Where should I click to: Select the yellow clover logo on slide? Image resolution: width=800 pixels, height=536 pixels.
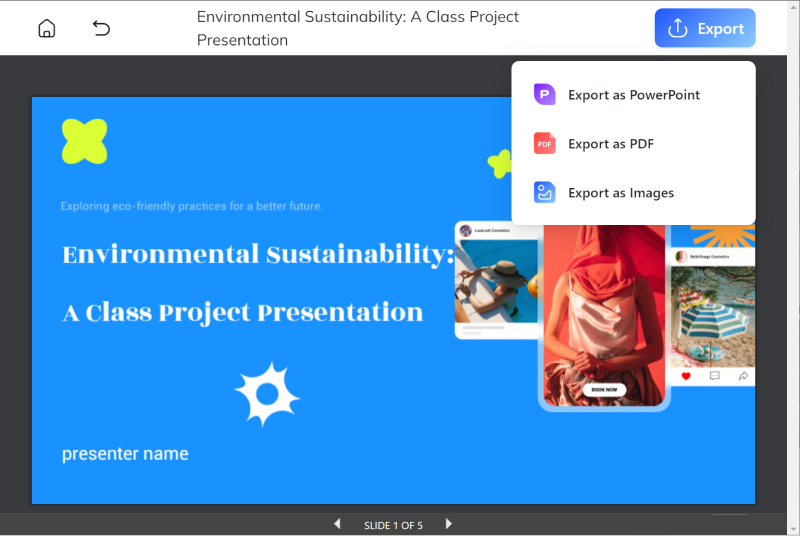click(84, 141)
